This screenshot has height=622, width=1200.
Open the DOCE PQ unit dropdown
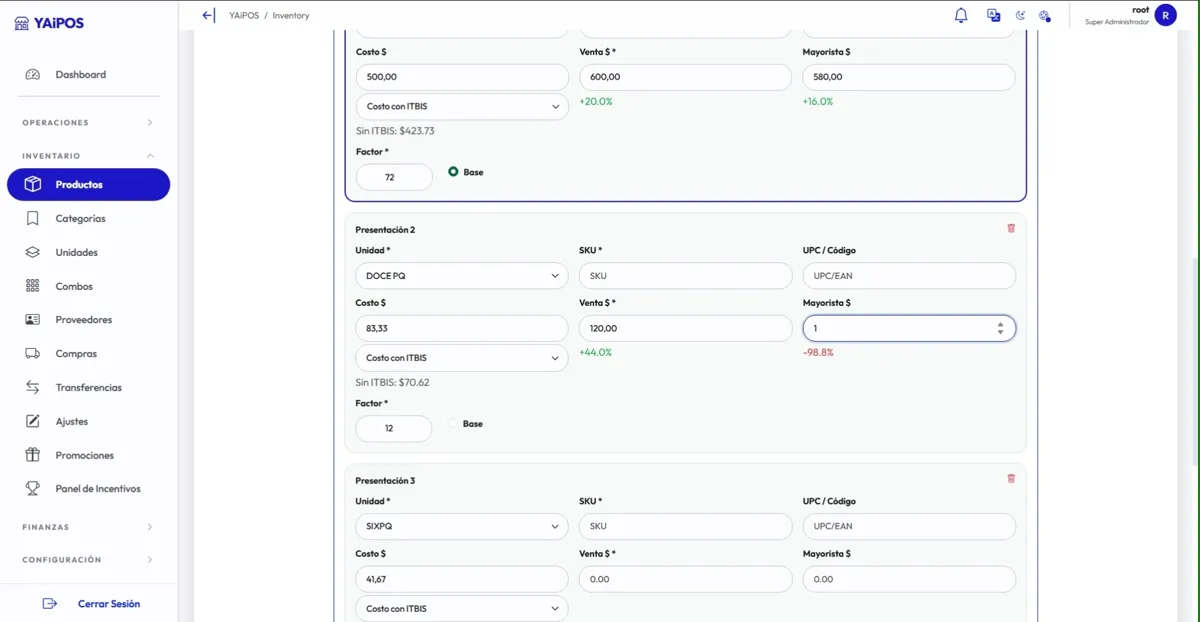tap(461, 276)
